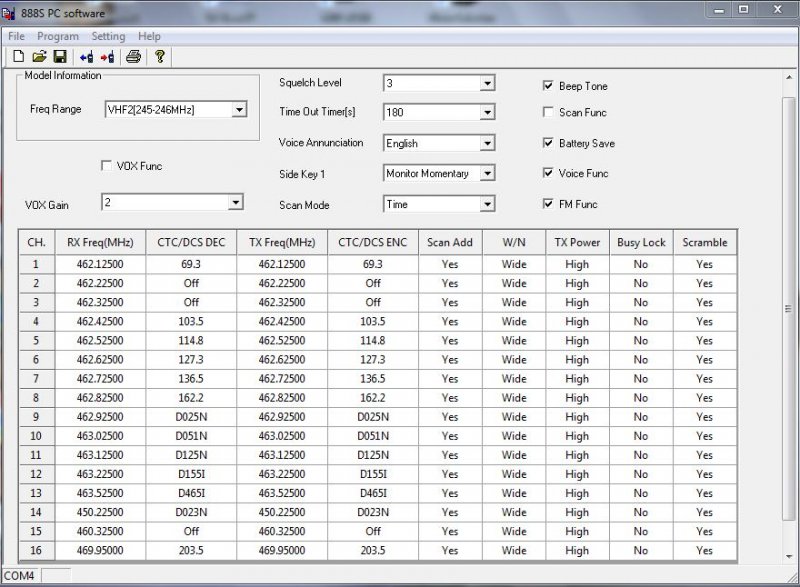The image size is (800, 587).
Task: Click the Scramble column header
Action: pyautogui.click(x=705, y=243)
